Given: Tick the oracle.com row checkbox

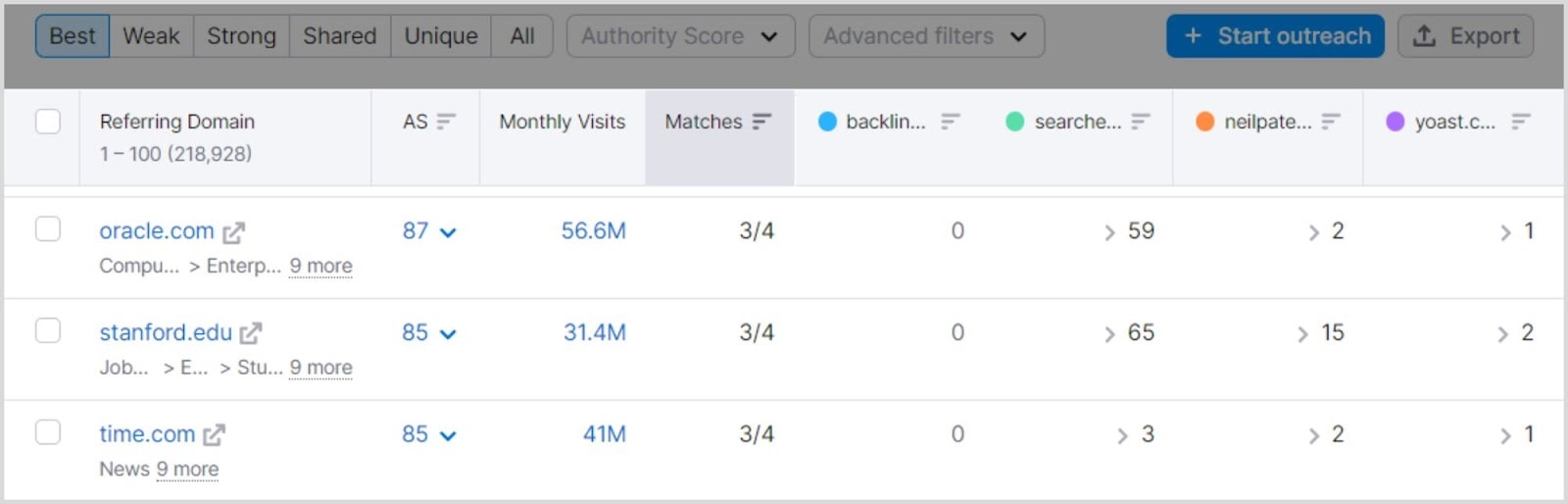Looking at the screenshot, I should coord(48,229).
